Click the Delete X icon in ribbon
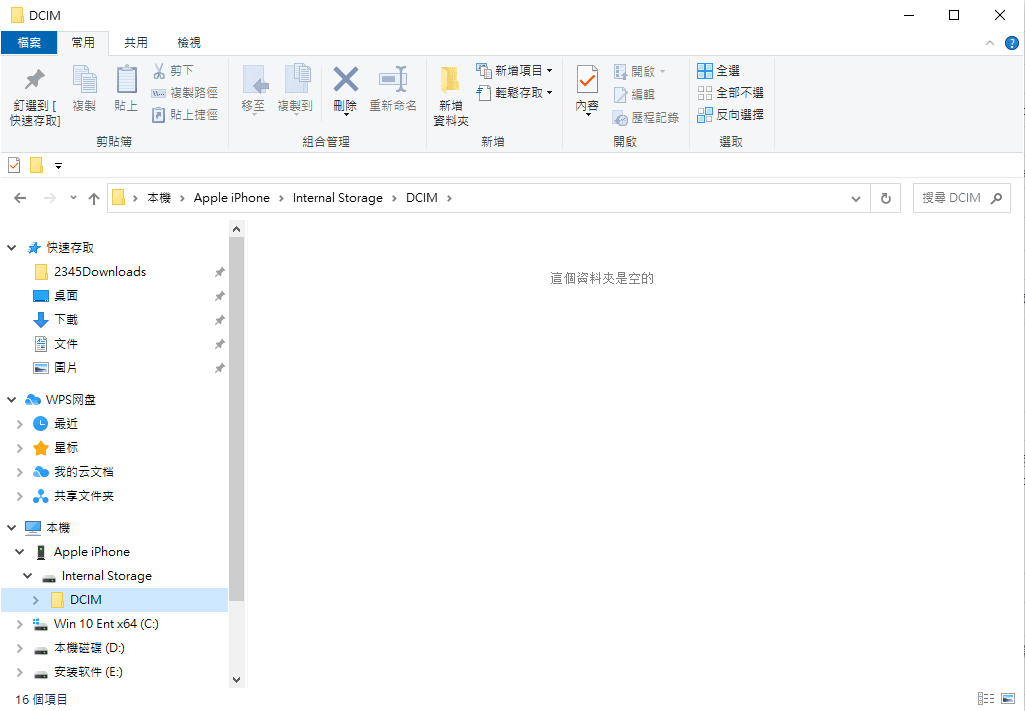 pyautogui.click(x=345, y=80)
